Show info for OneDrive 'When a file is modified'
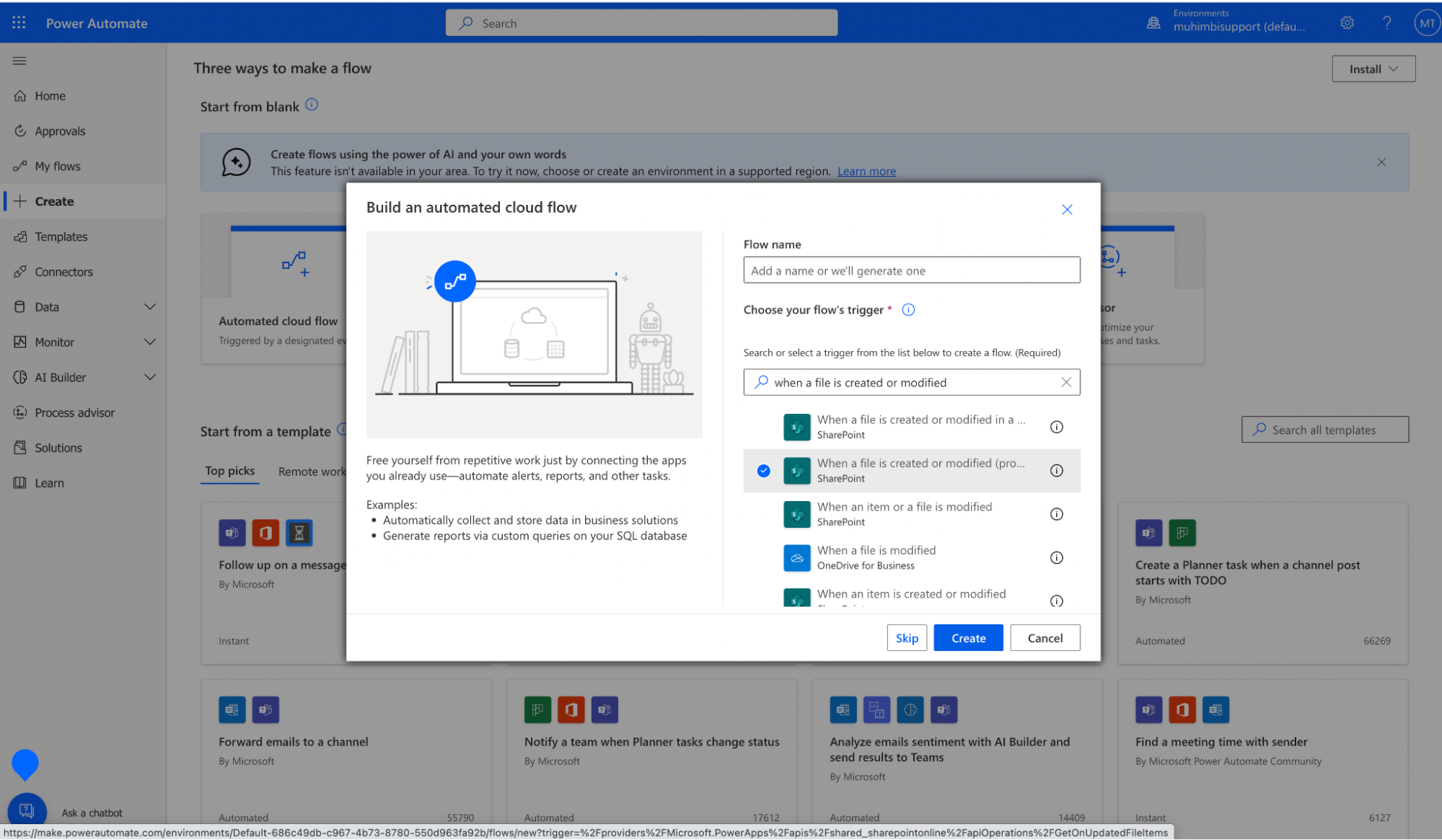 coord(1056,557)
